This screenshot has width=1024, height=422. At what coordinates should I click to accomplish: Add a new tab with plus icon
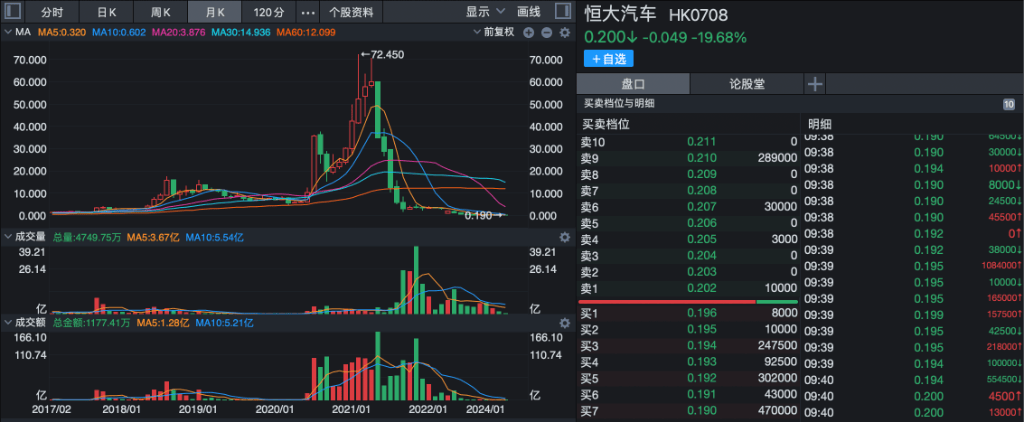pos(815,84)
